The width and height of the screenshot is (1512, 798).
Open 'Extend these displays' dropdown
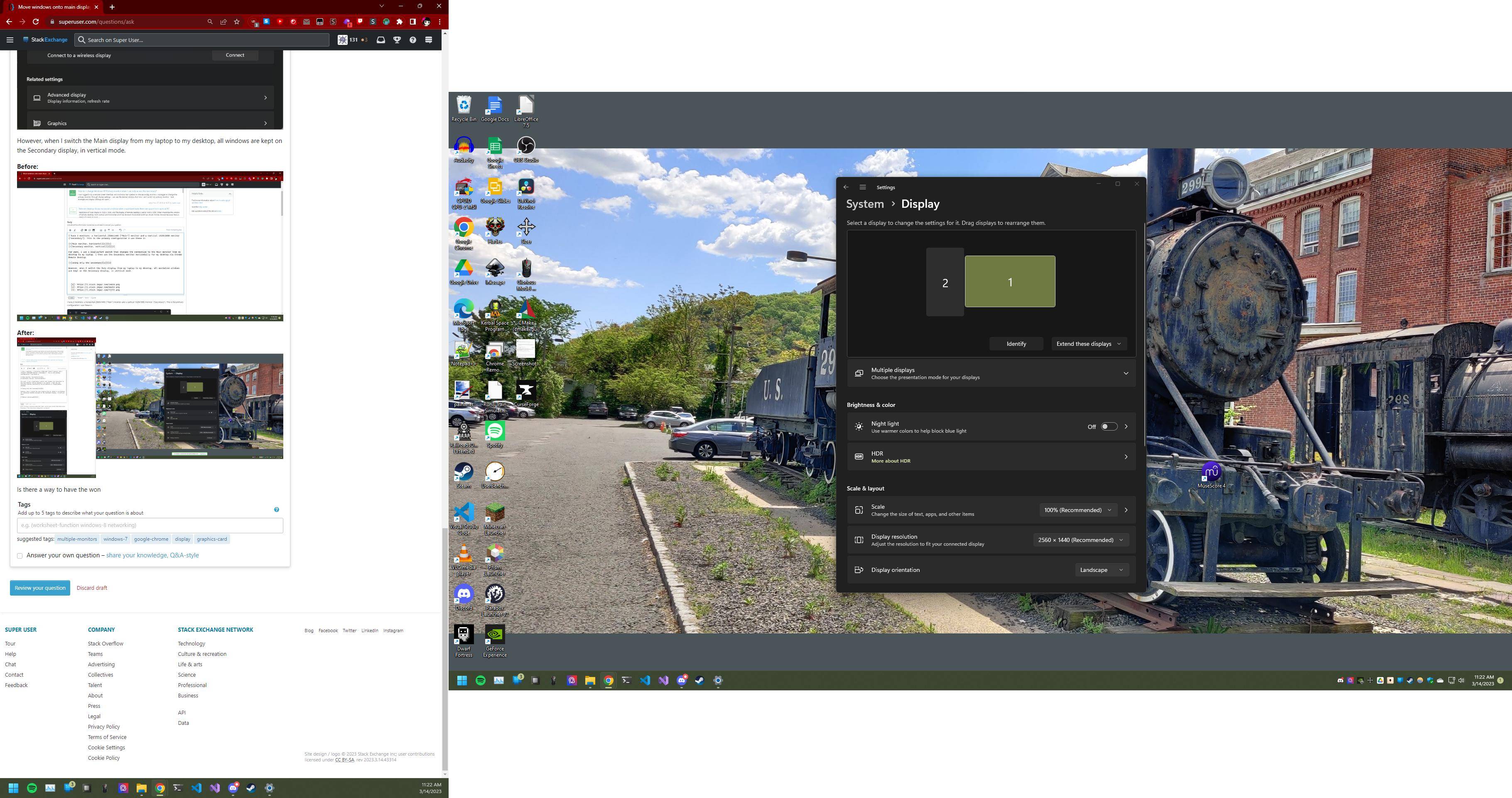[x=1088, y=344]
